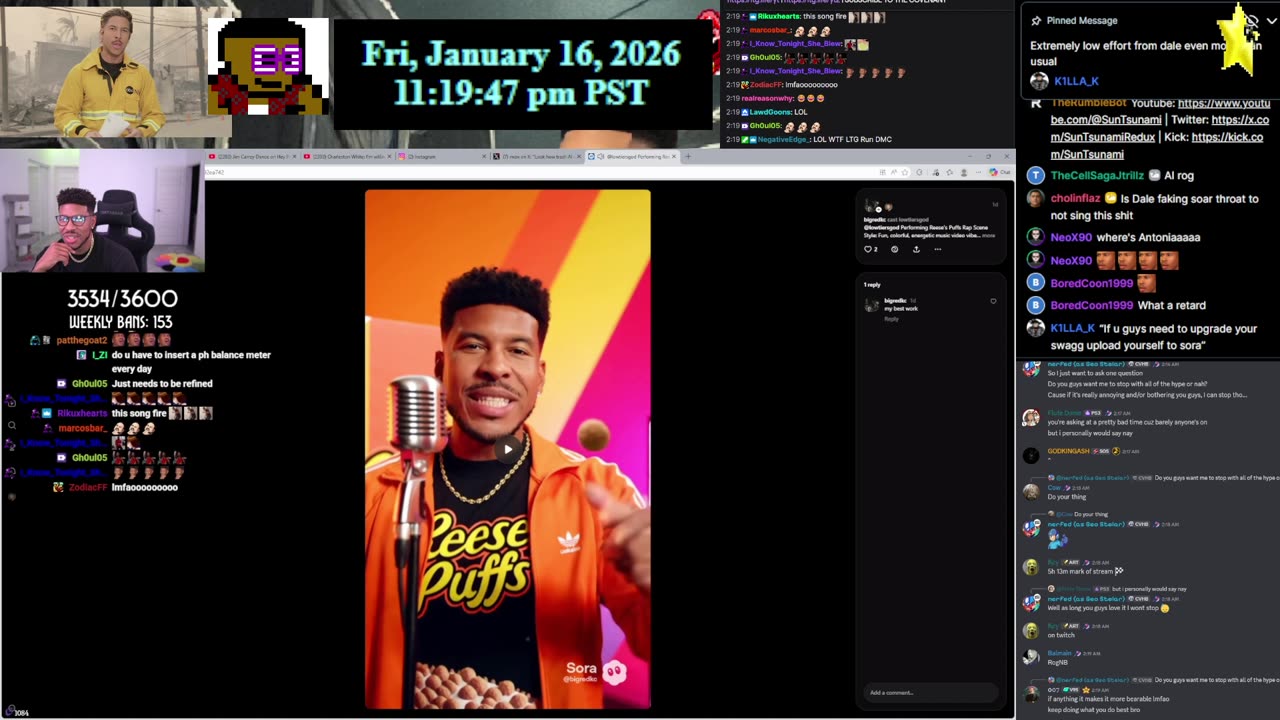
Task: Switch to the Jim Carrey YouTube browser tab
Action: 251,156
